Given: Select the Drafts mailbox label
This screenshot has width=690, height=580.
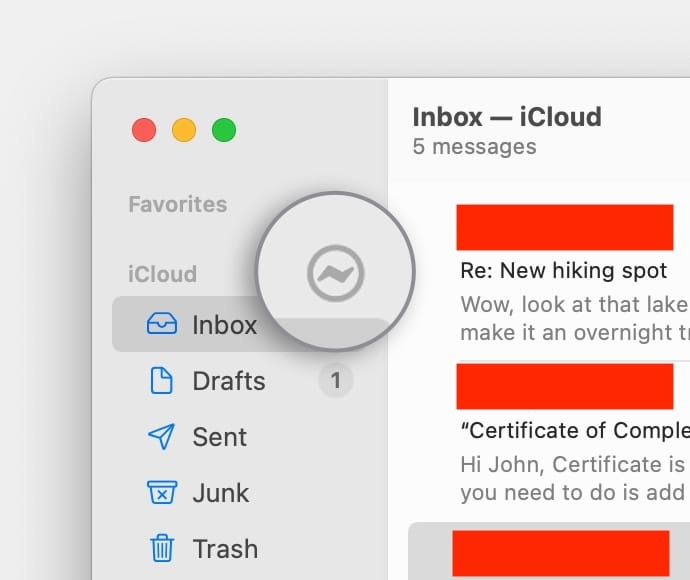Looking at the screenshot, I should [228, 381].
